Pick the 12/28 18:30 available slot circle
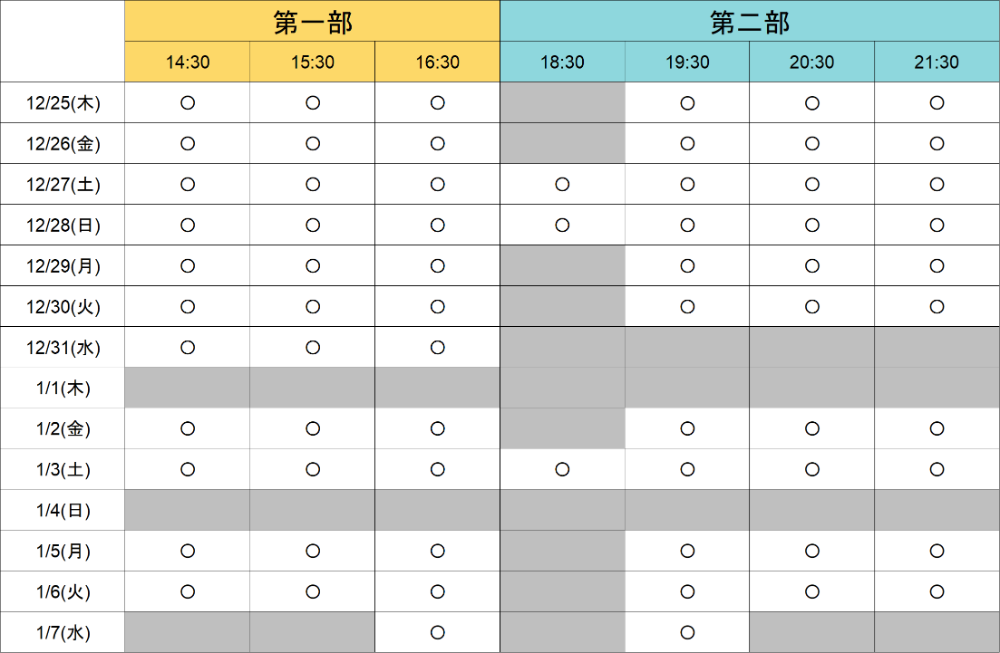The width and height of the screenshot is (1000, 653). click(x=562, y=225)
